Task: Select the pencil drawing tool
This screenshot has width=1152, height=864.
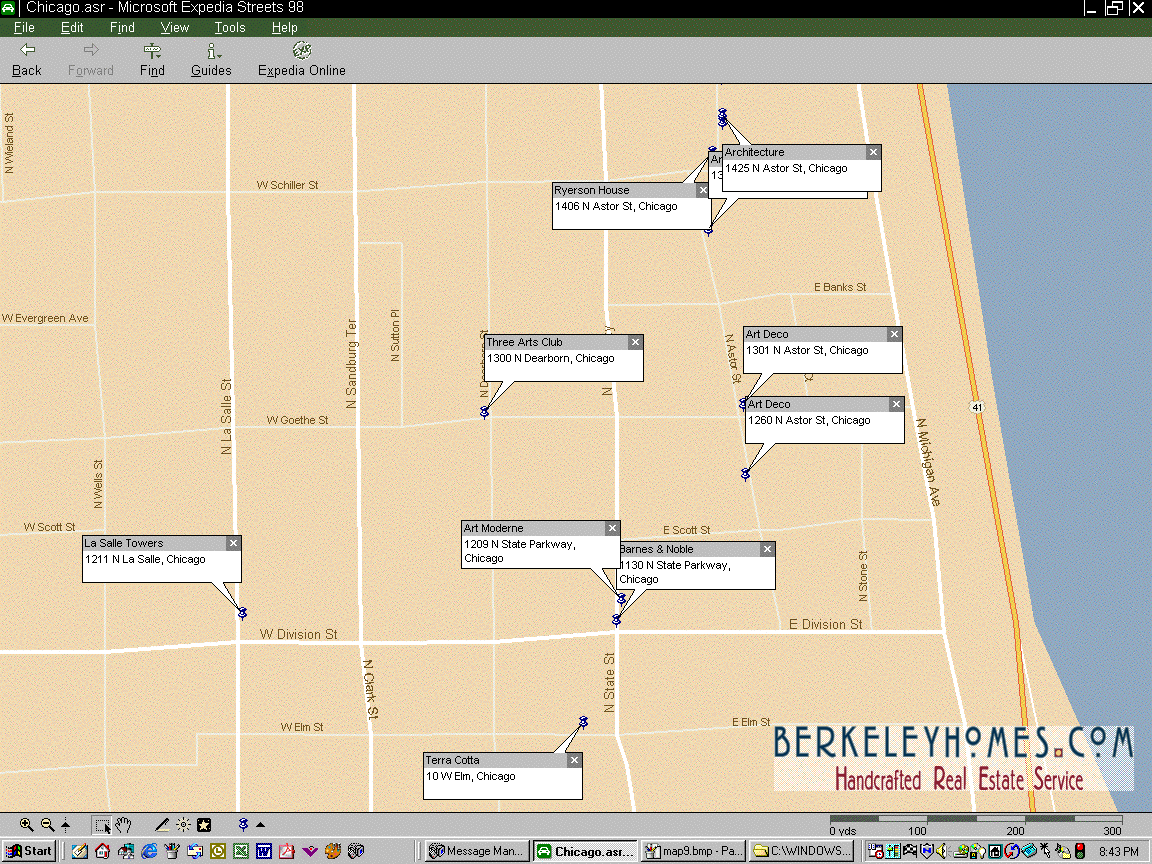Action: coord(162,825)
